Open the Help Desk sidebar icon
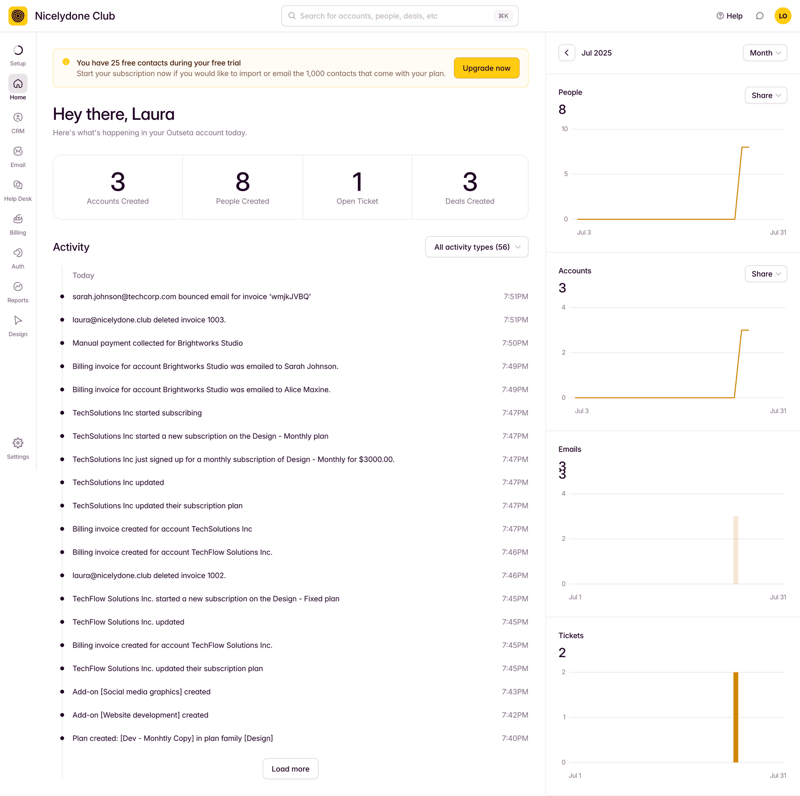Image resolution: width=800 pixels, height=796 pixels. [x=17, y=184]
